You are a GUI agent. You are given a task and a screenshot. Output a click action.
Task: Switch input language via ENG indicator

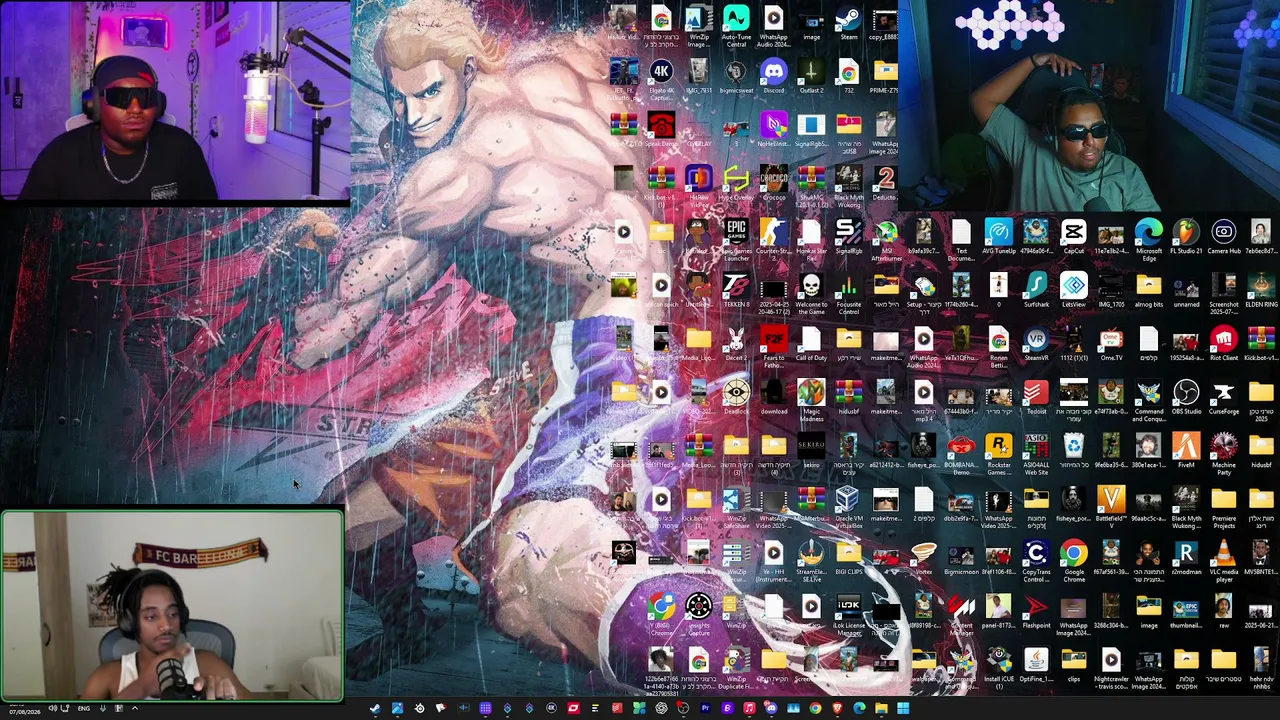coord(84,709)
